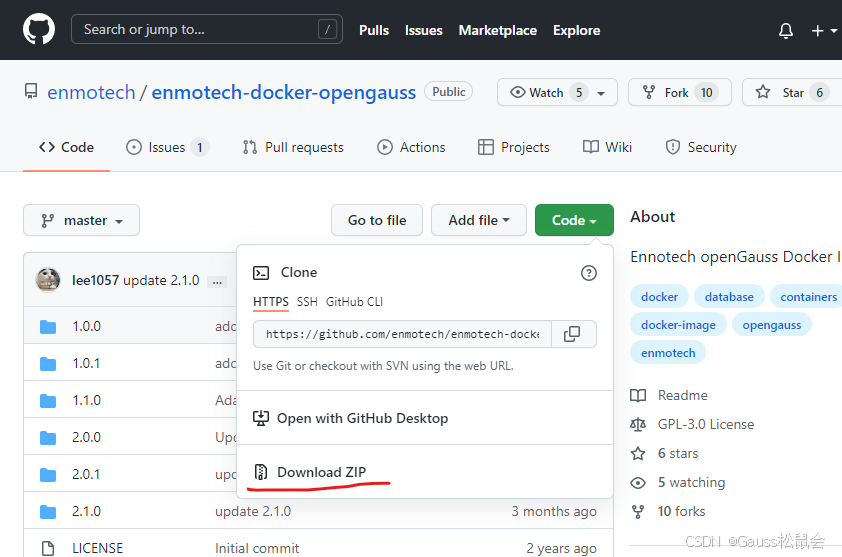Open the Pull requests tab

coord(293,147)
